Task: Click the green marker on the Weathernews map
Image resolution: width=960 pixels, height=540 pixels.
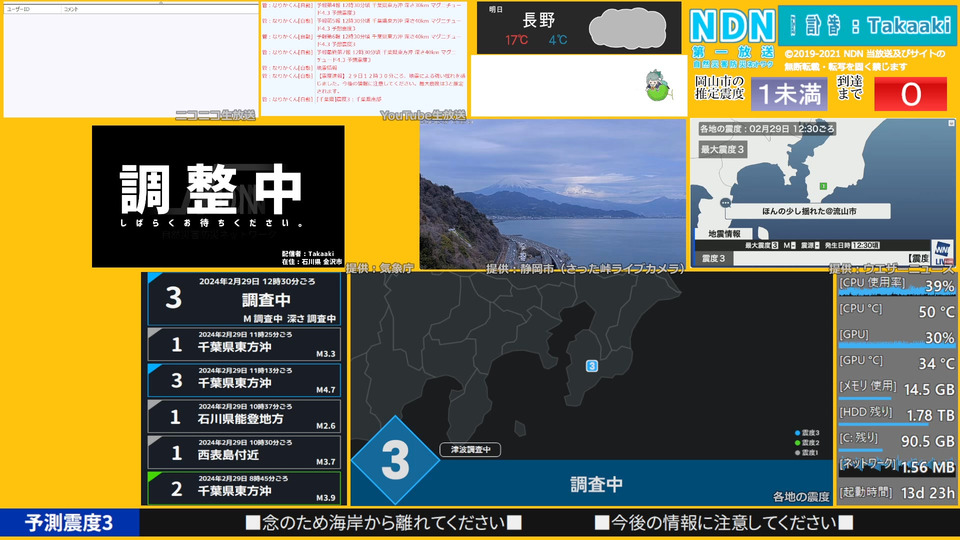Action: [x=823, y=186]
